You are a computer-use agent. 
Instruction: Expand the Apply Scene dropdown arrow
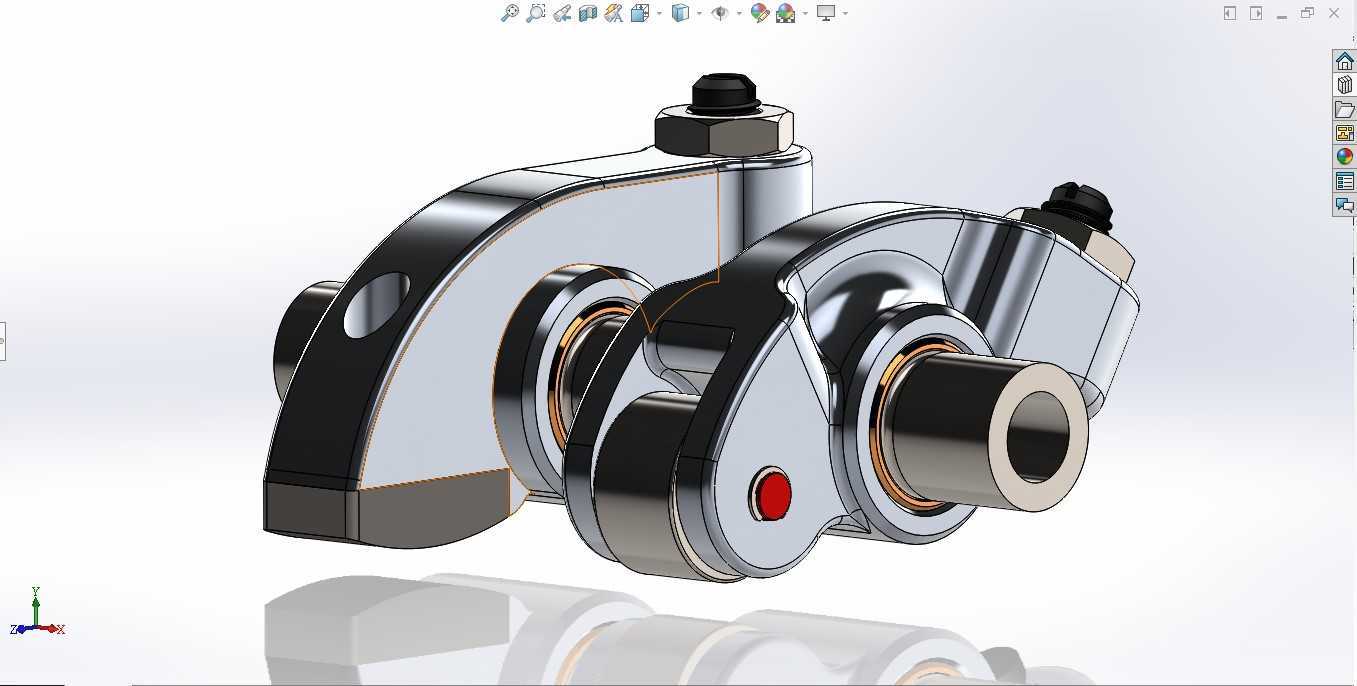click(x=805, y=13)
